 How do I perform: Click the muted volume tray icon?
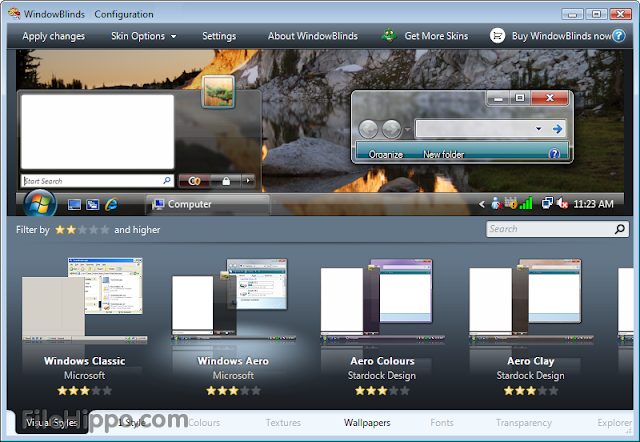[562, 203]
